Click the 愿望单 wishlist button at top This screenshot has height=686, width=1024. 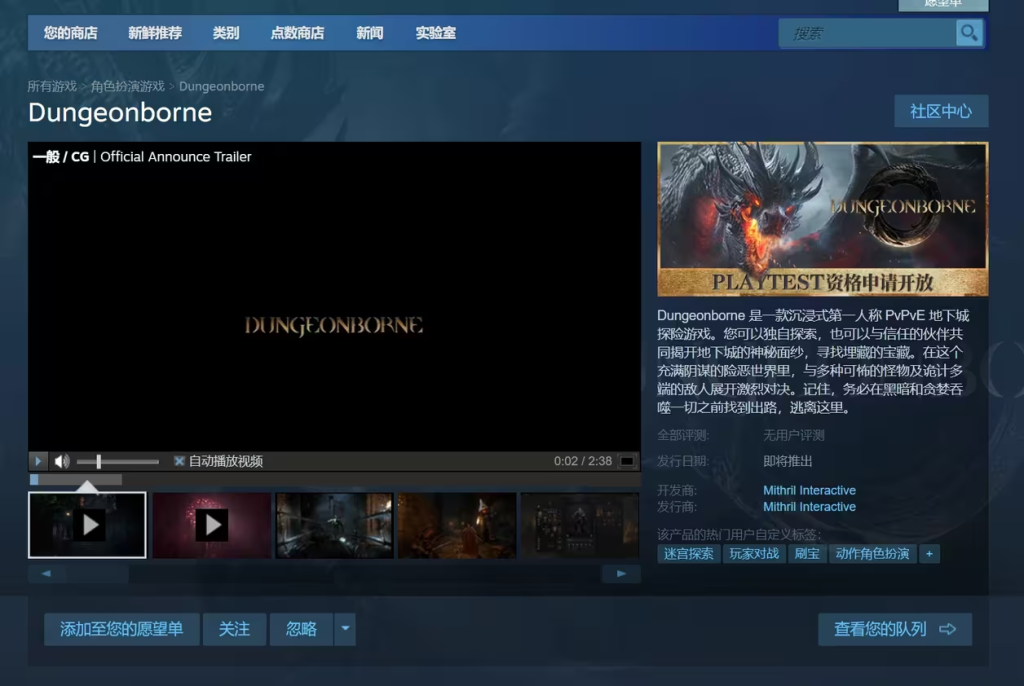[x=943, y=5]
